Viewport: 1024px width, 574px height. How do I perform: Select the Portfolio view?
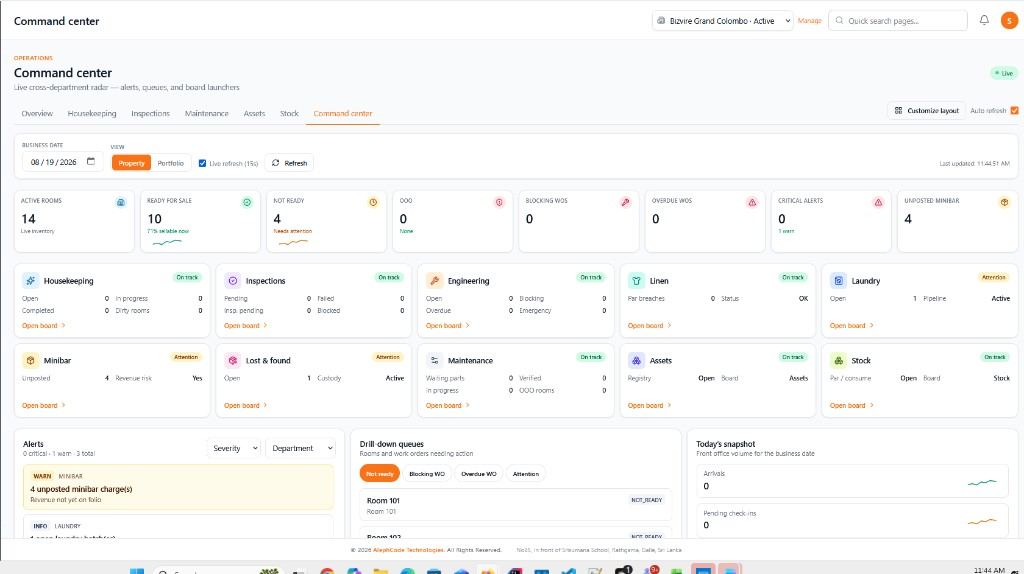(170, 163)
